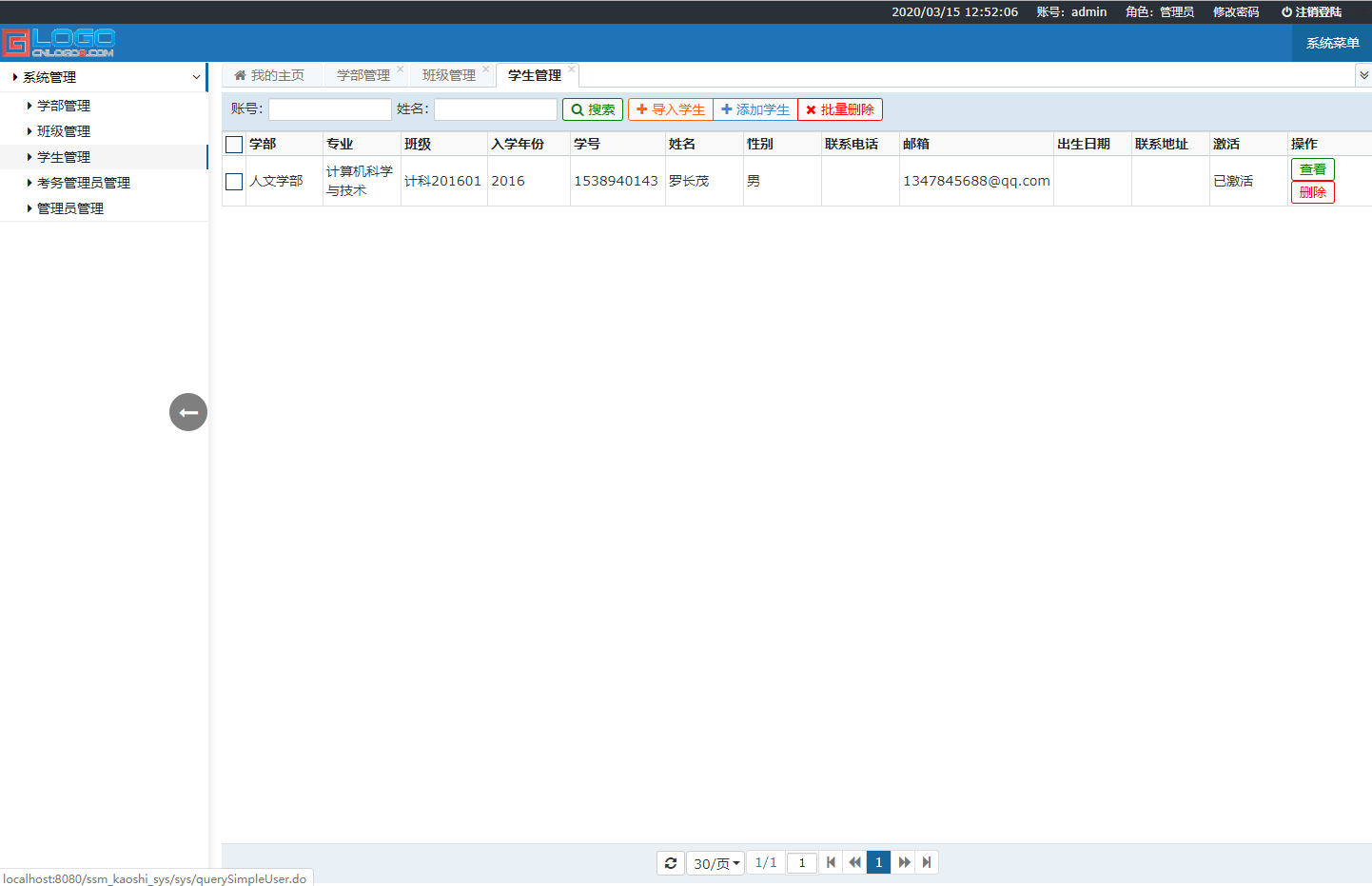The width and height of the screenshot is (1372, 886).
Task: Collapse the sidebar with the circular arrow icon
Action: tap(187, 411)
